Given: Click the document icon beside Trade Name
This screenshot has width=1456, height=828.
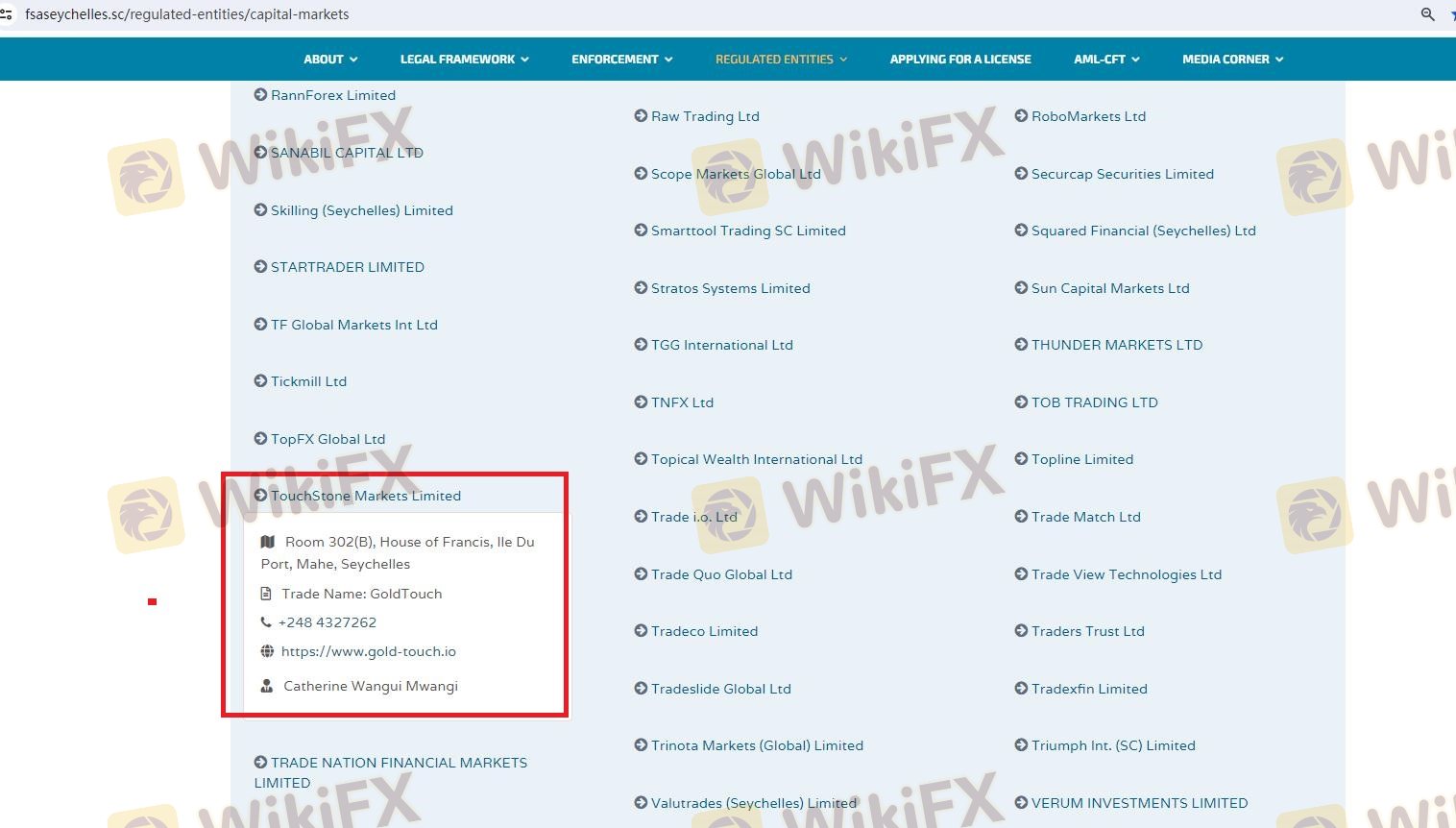Looking at the screenshot, I should point(267,594).
